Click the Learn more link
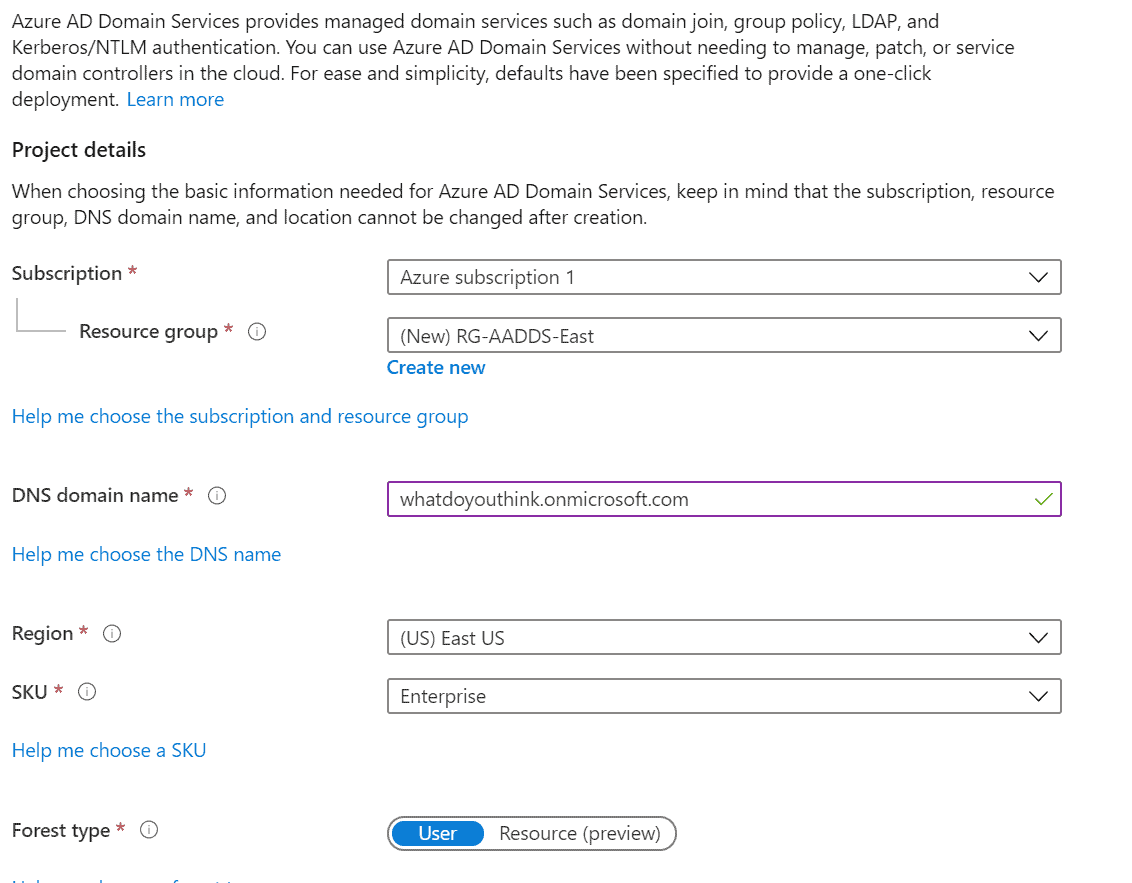 tap(175, 99)
